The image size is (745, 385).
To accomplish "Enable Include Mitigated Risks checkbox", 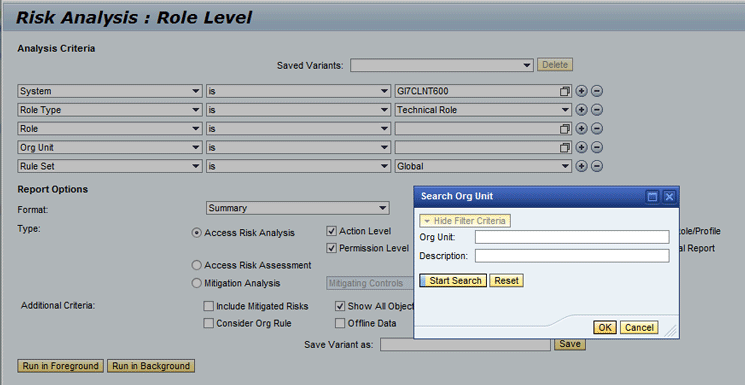I will click(x=209, y=306).
